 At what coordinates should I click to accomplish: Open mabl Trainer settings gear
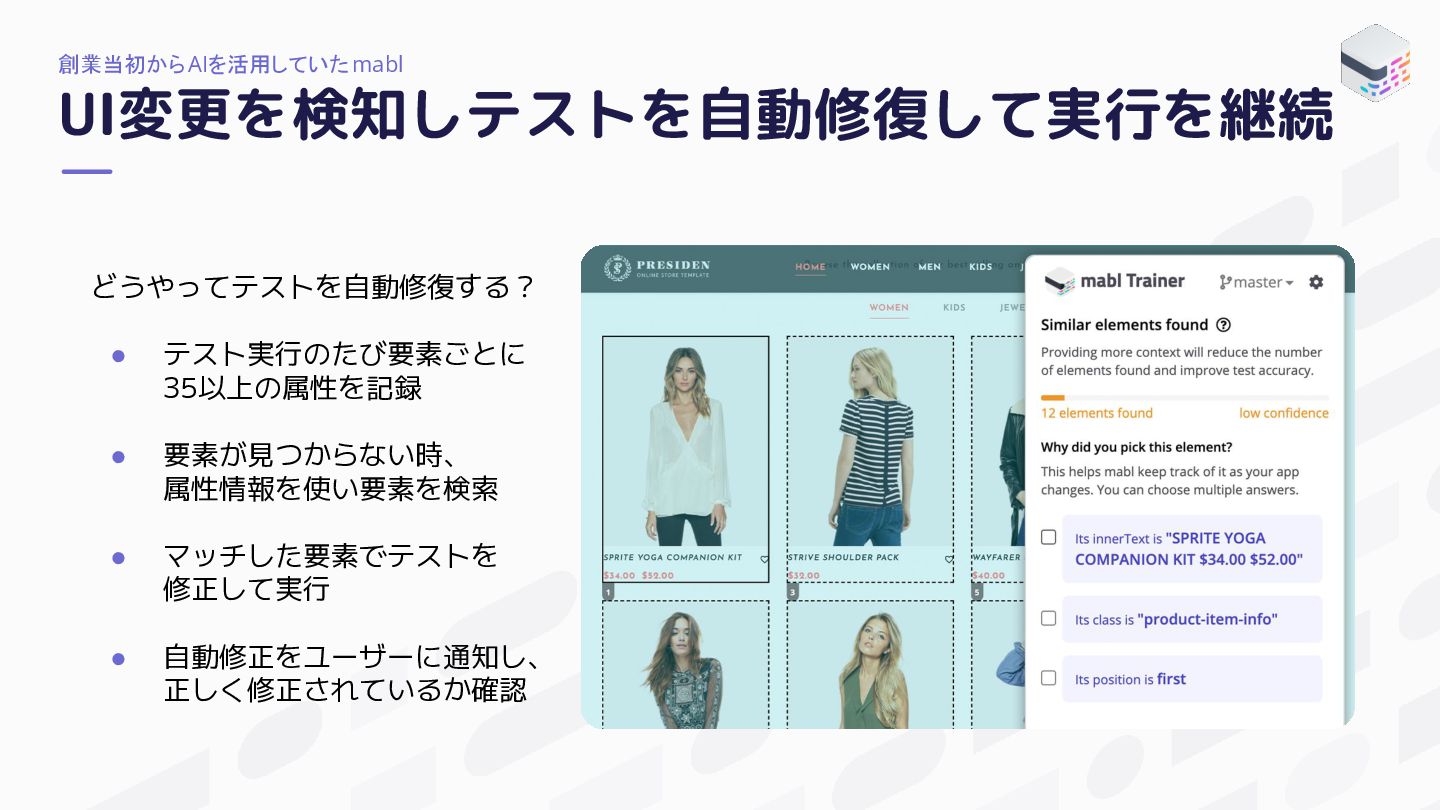click(1316, 282)
